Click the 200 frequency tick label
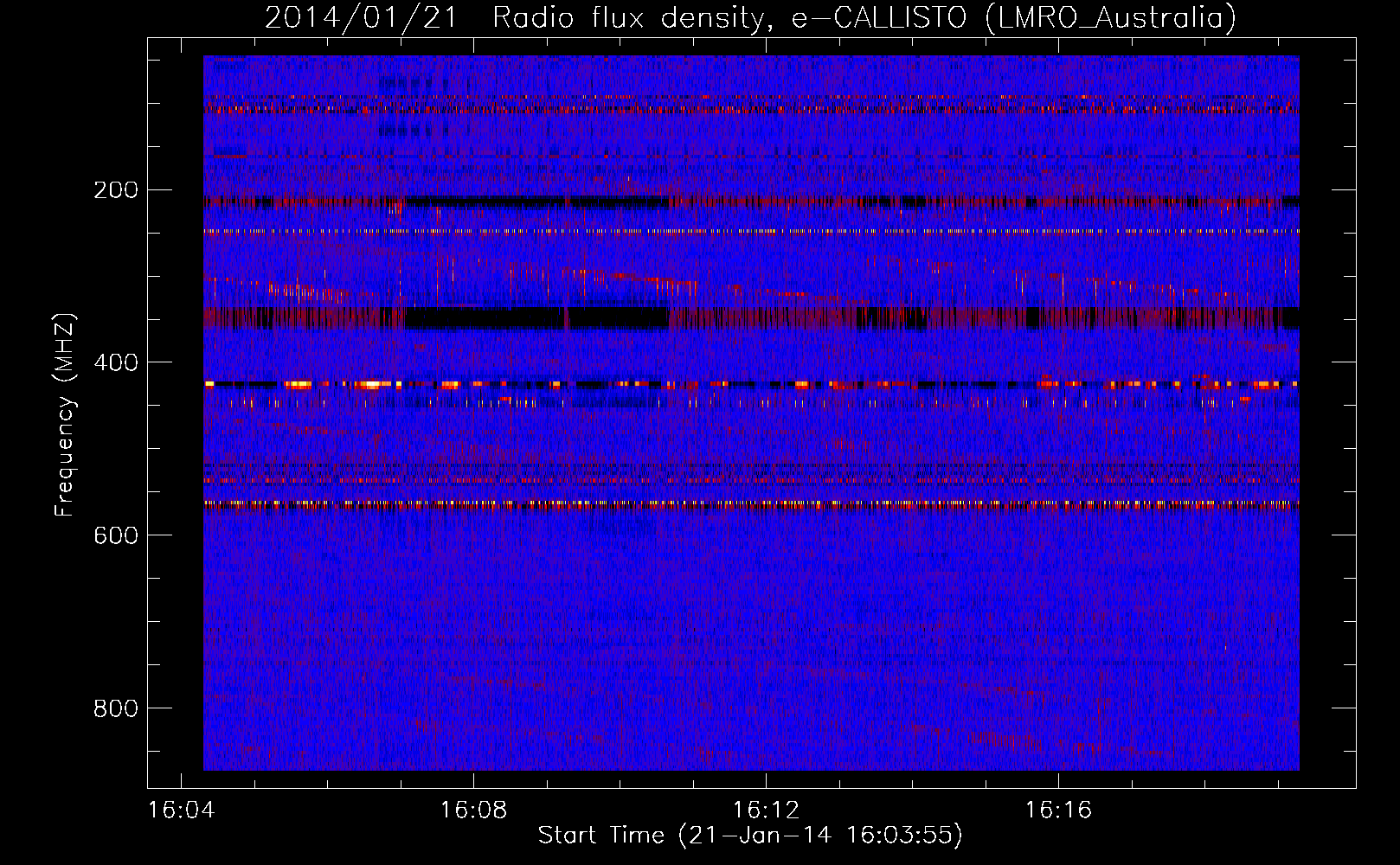 [116, 189]
